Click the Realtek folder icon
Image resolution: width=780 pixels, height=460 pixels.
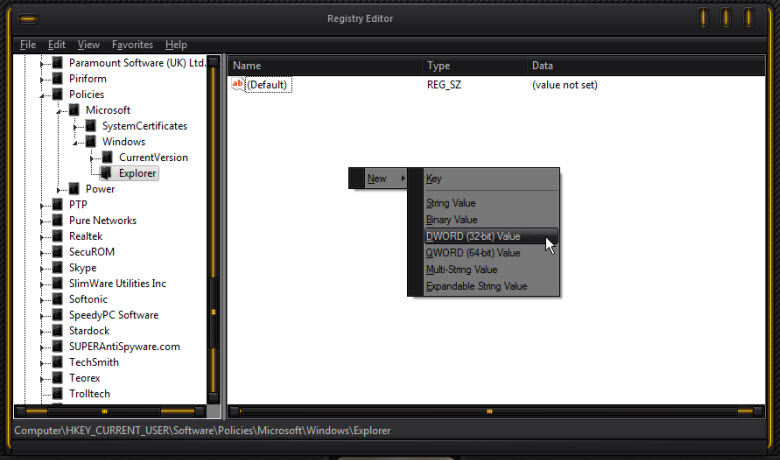coord(58,236)
